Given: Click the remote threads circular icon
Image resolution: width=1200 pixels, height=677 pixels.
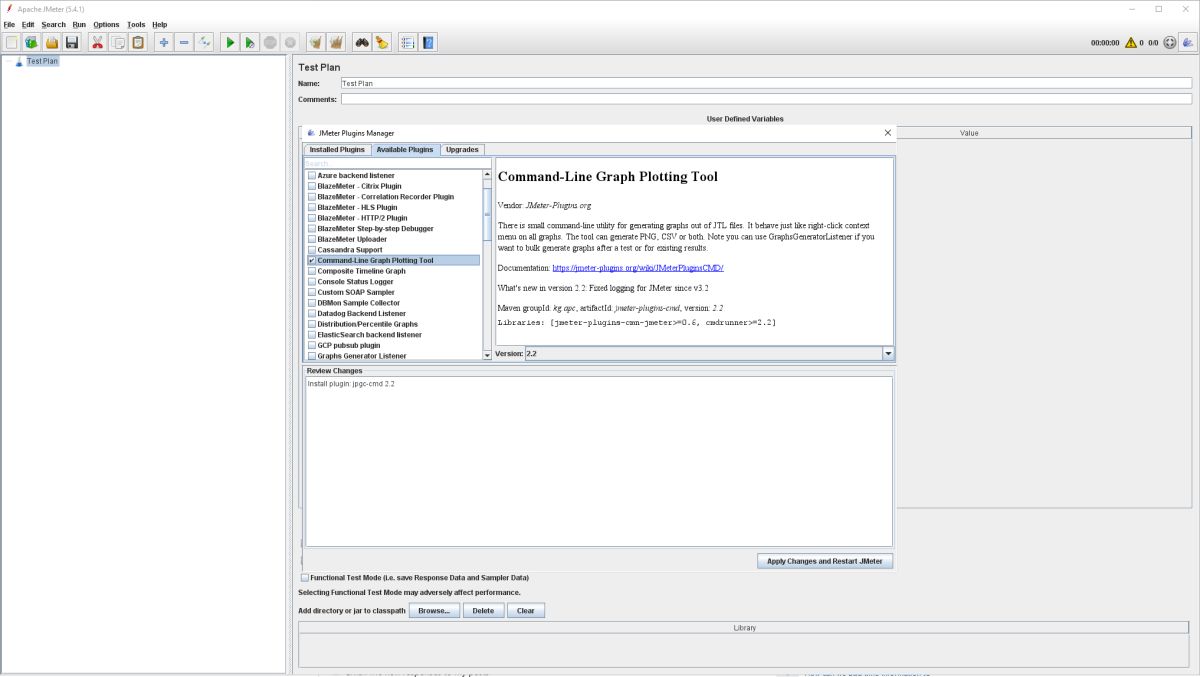Looking at the screenshot, I should [x=1169, y=43].
